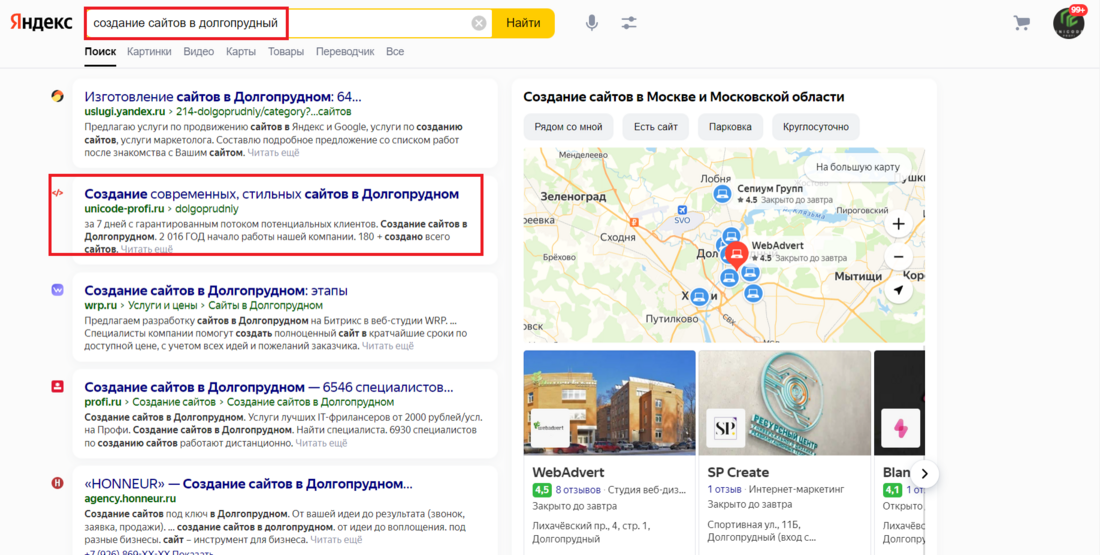This screenshot has width=1100, height=555.
Task: Select the Сепиум Групп map pin
Action: click(x=722, y=194)
